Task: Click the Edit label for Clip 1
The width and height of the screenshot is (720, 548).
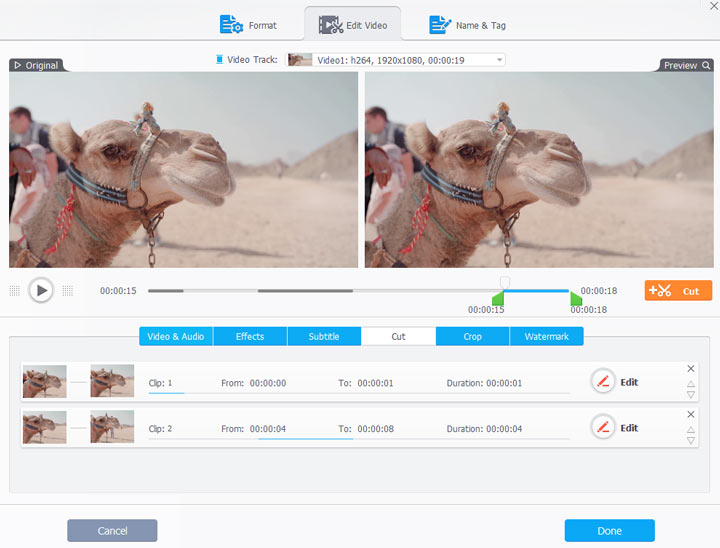Action: [629, 382]
